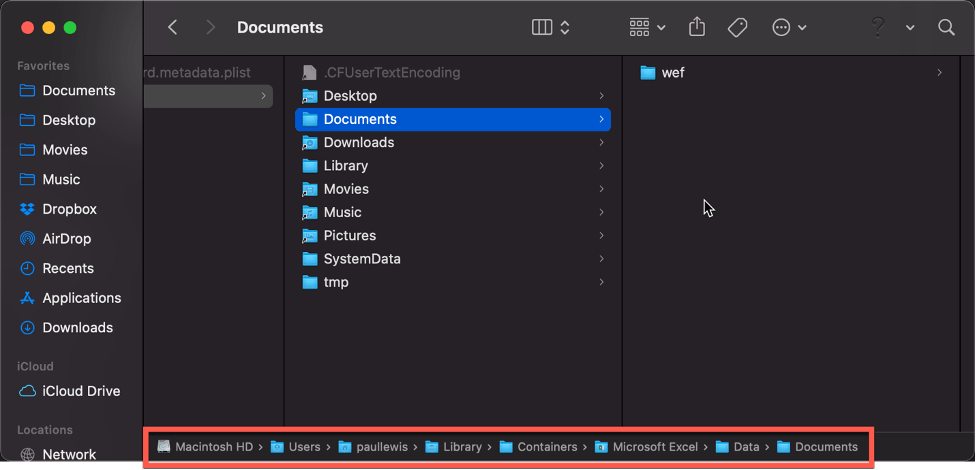Click Macintosh HD in path bar
The width and height of the screenshot is (977, 470).
[x=214, y=447]
